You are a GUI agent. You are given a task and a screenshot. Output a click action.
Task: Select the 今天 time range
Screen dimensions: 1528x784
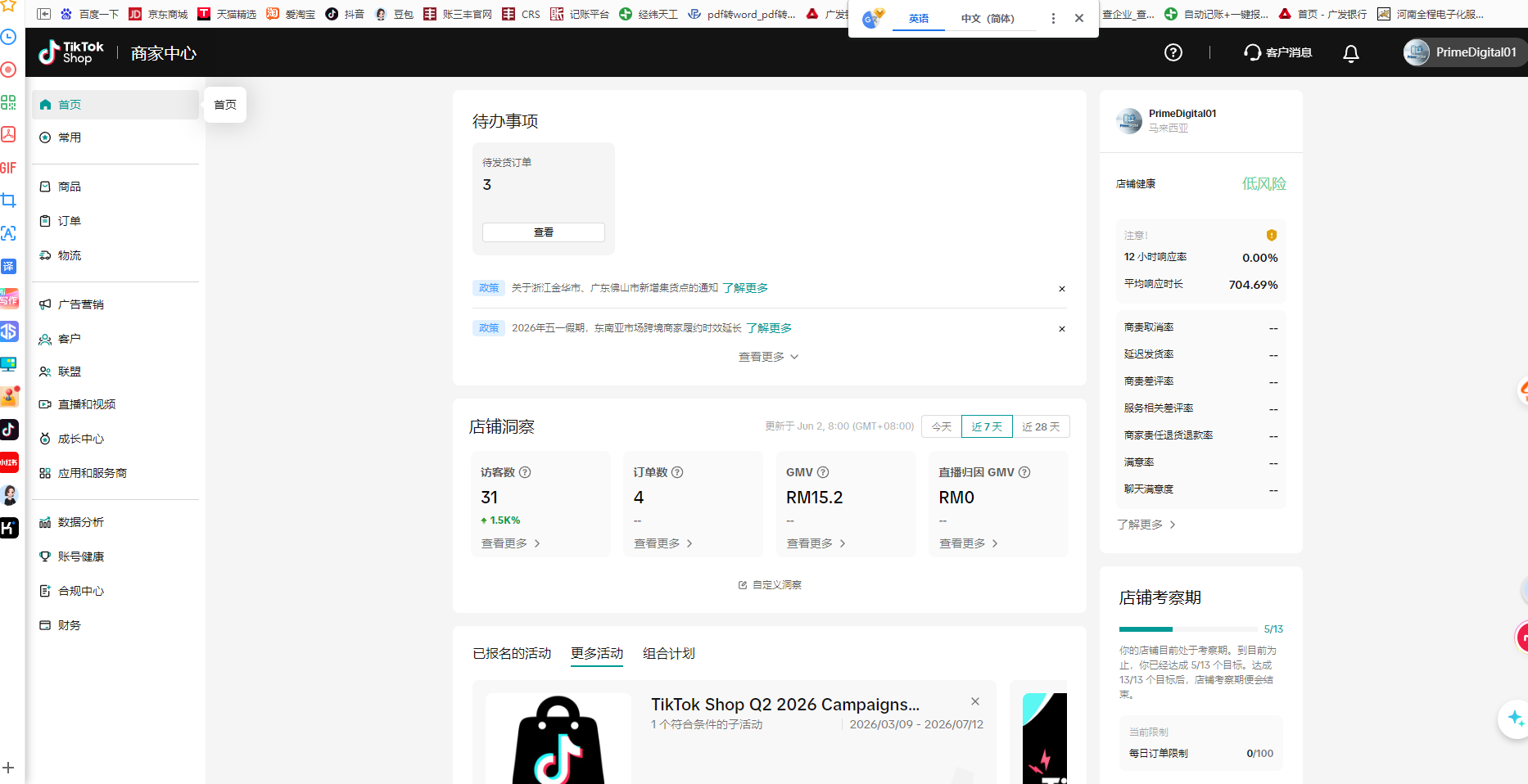point(942,426)
